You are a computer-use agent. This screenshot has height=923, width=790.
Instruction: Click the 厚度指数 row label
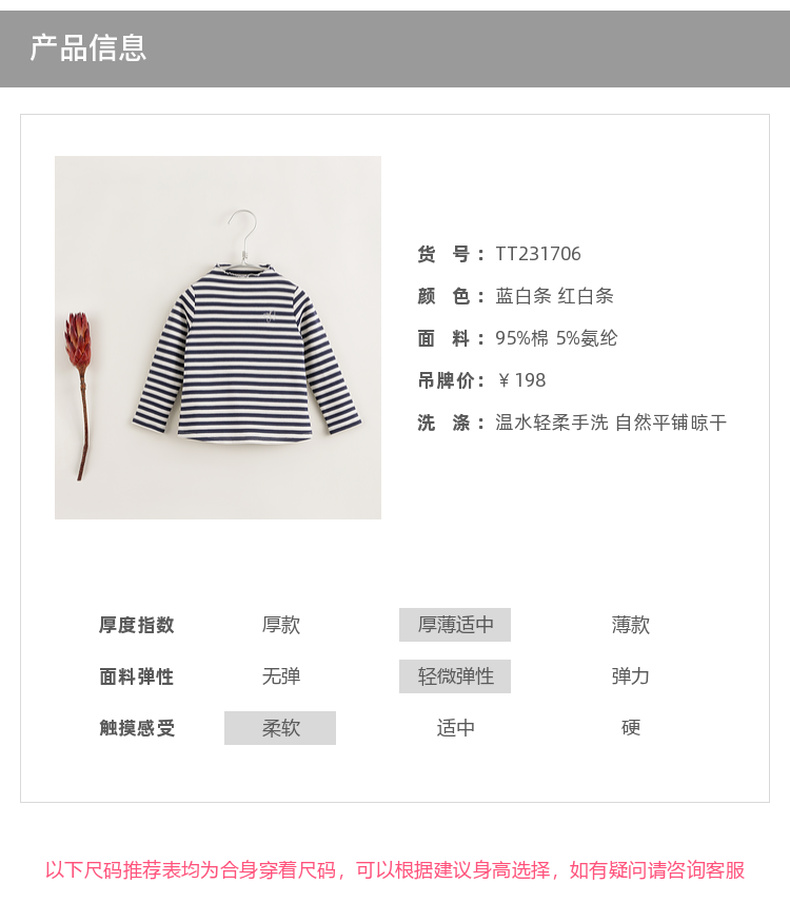click(137, 625)
